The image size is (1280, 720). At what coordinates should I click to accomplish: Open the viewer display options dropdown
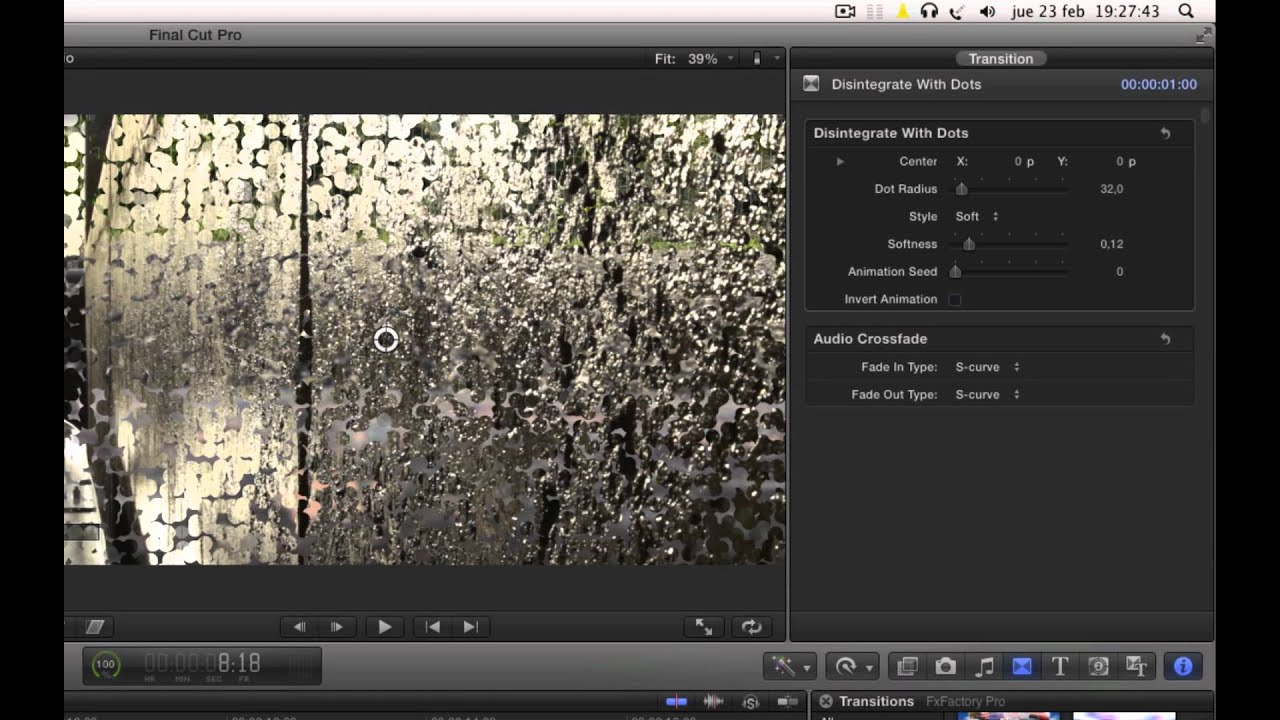coord(766,59)
